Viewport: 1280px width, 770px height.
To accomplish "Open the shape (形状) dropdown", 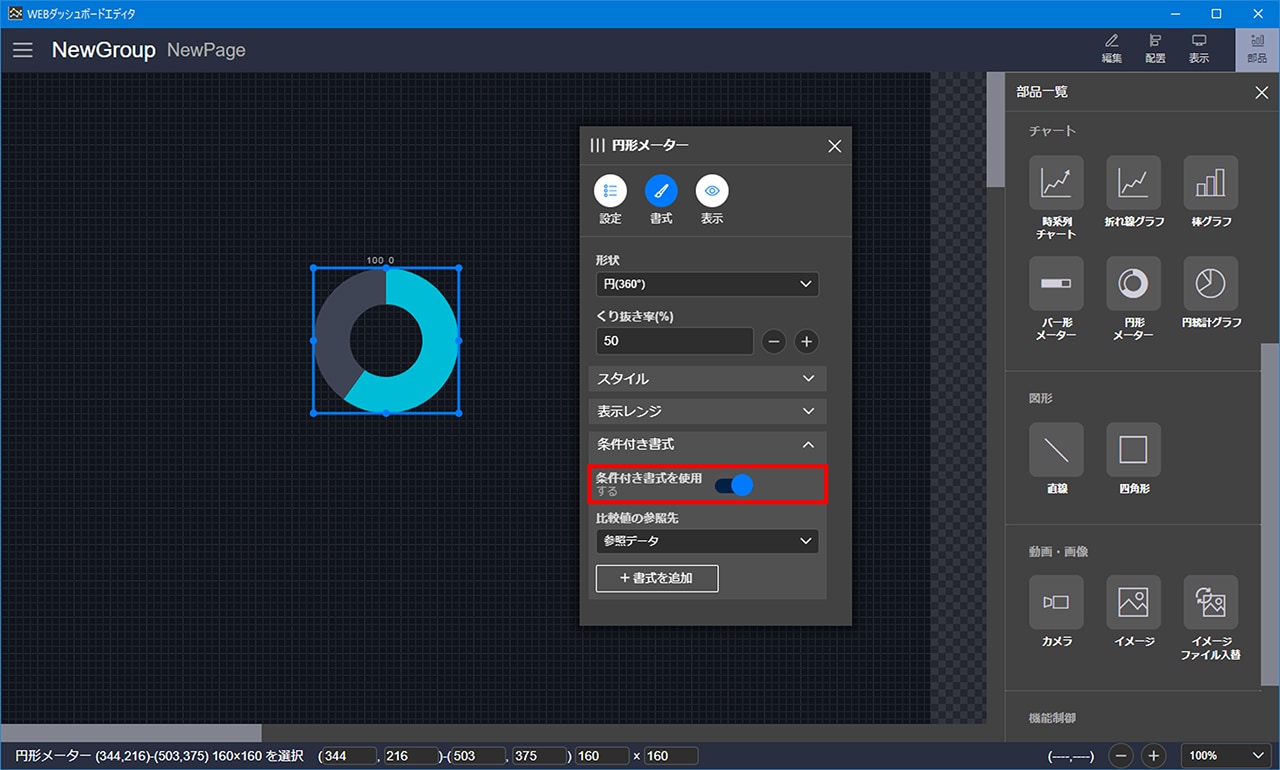I will (x=706, y=284).
